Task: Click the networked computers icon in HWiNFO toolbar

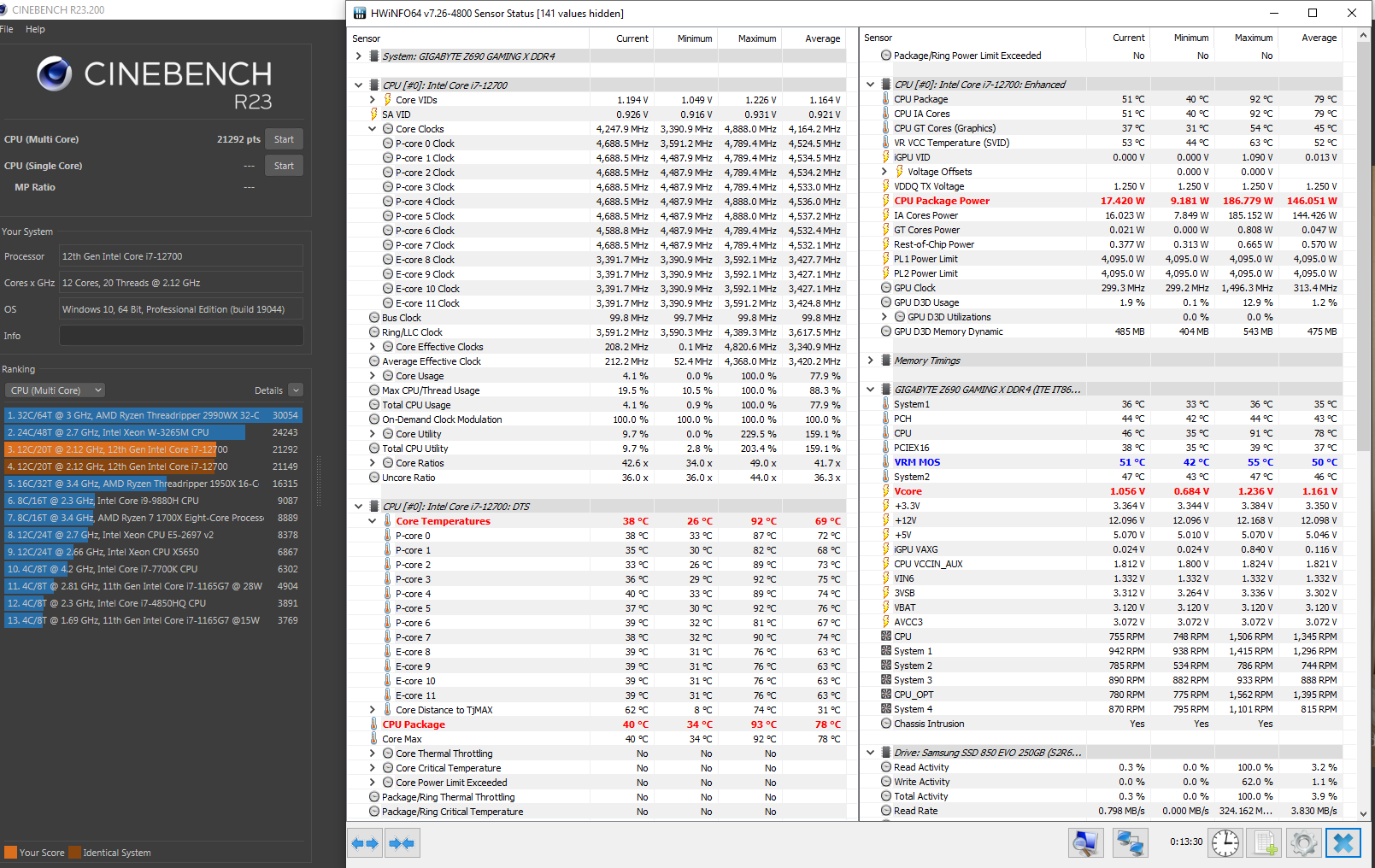Action: coord(1130,843)
